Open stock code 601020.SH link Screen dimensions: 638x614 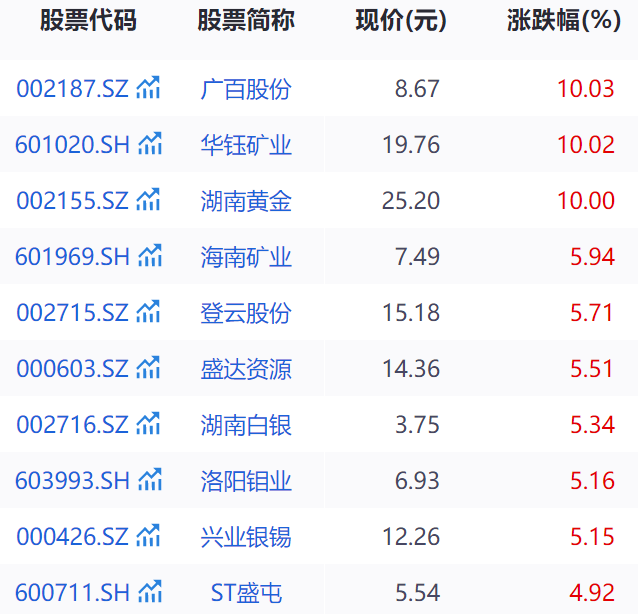[x=72, y=144]
